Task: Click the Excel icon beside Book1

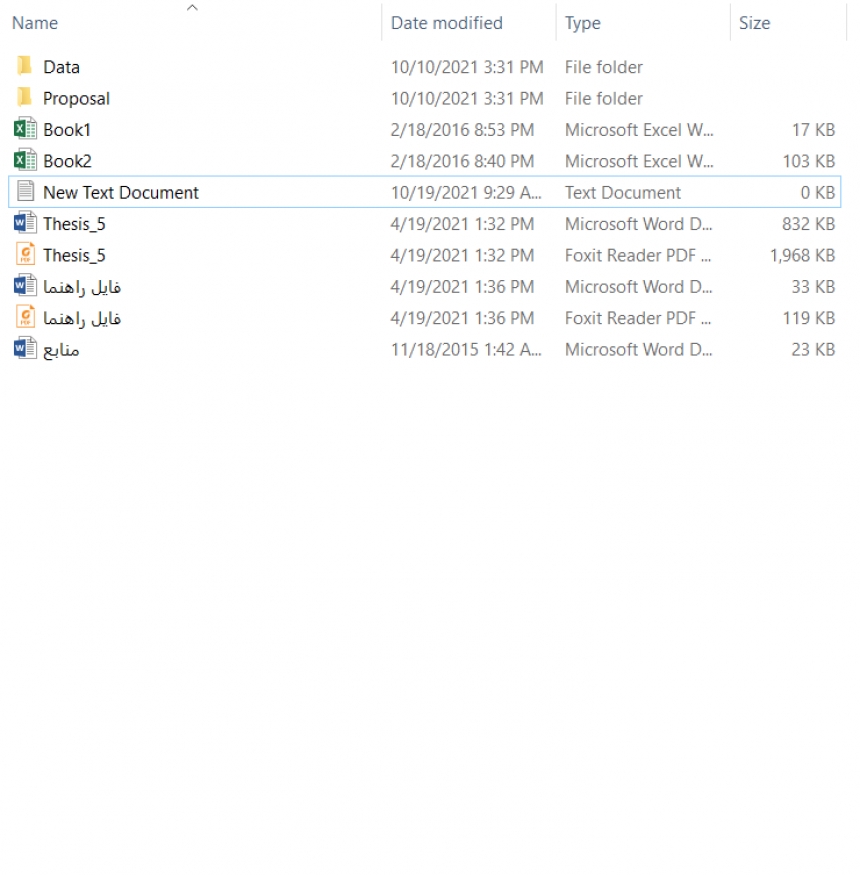Action: coord(25,129)
